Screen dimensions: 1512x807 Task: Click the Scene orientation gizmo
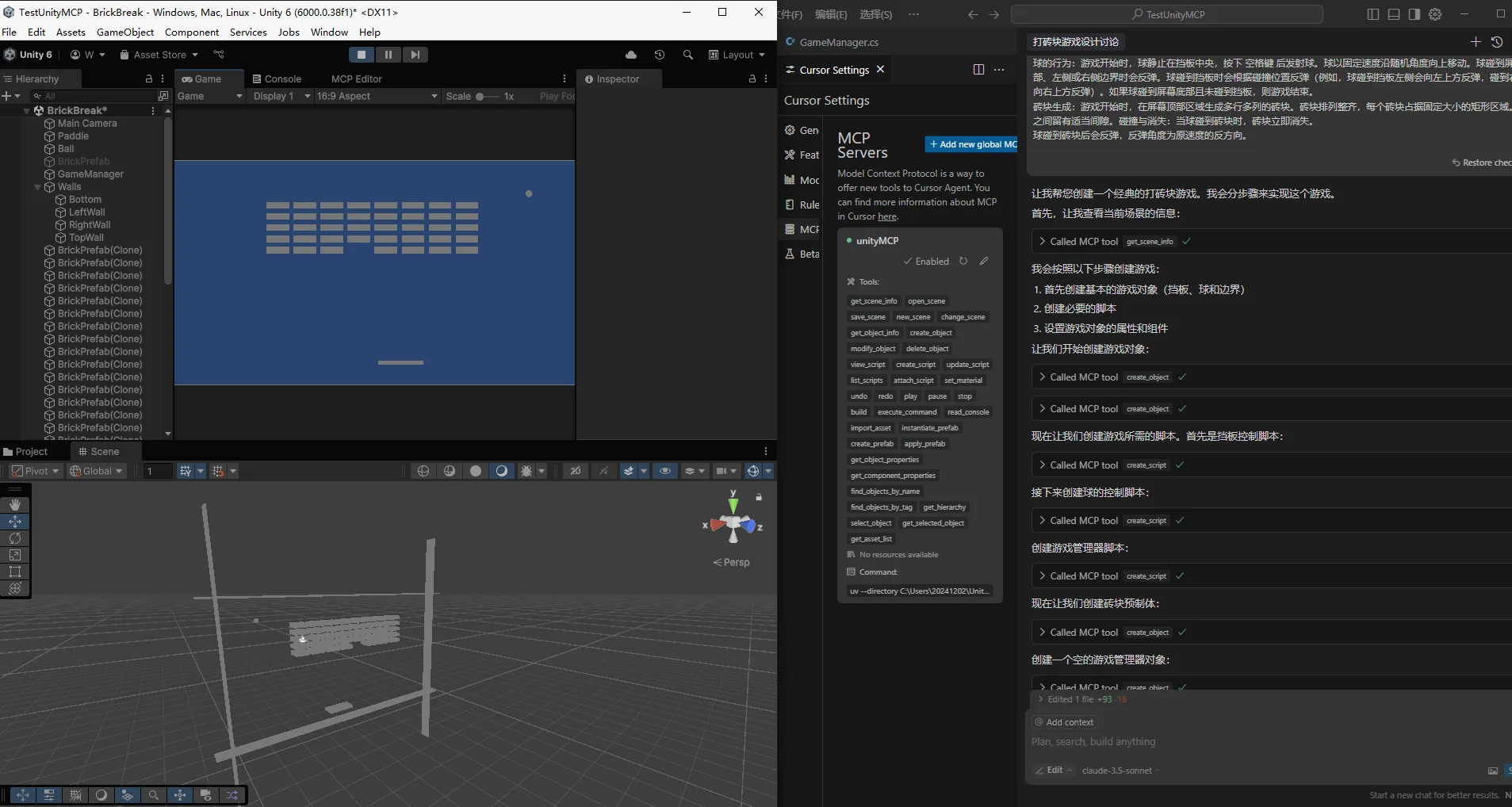tap(733, 523)
